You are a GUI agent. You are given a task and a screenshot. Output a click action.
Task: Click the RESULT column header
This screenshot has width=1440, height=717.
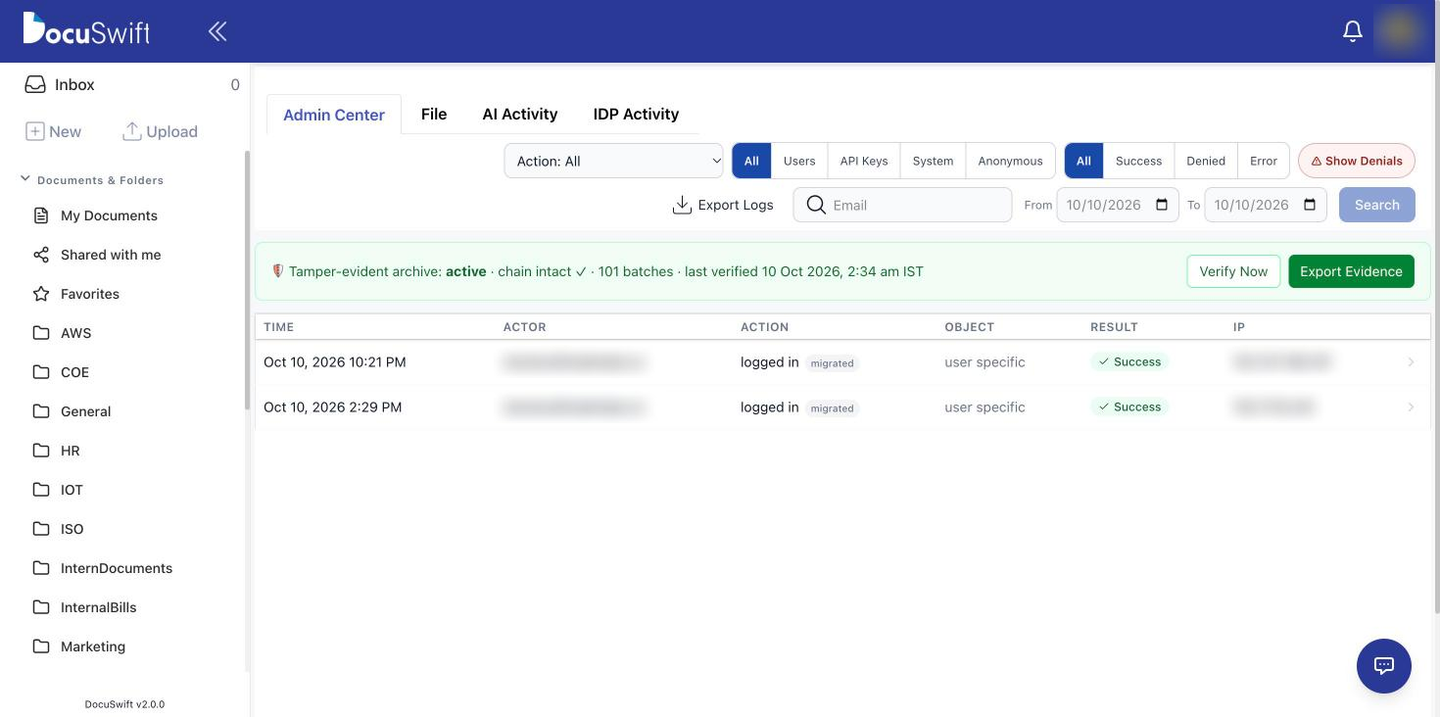[x=1114, y=327]
